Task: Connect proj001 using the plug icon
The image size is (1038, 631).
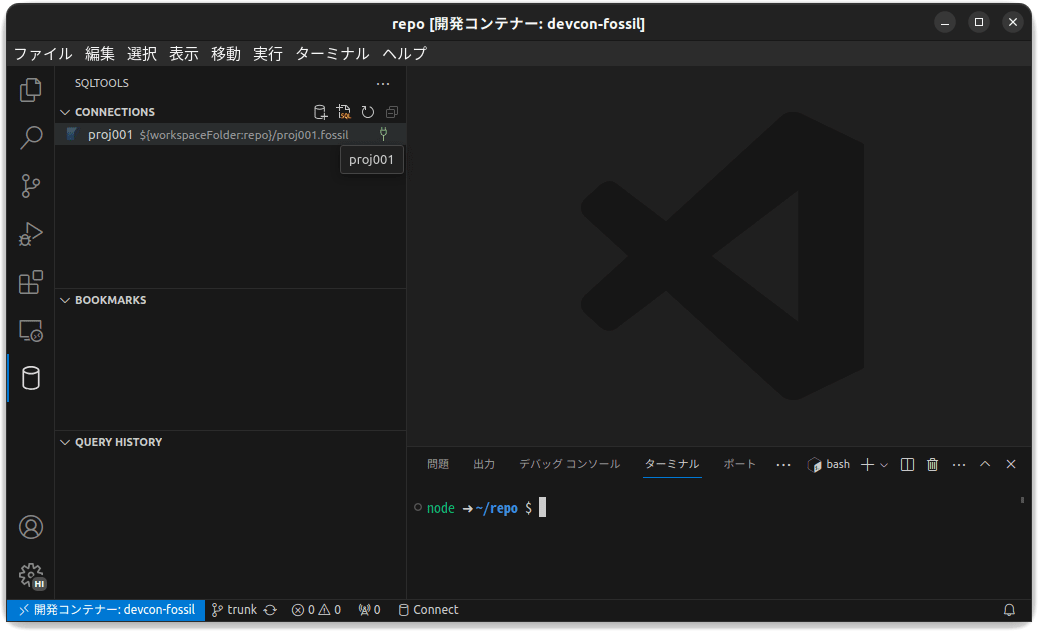Action: 383,134
